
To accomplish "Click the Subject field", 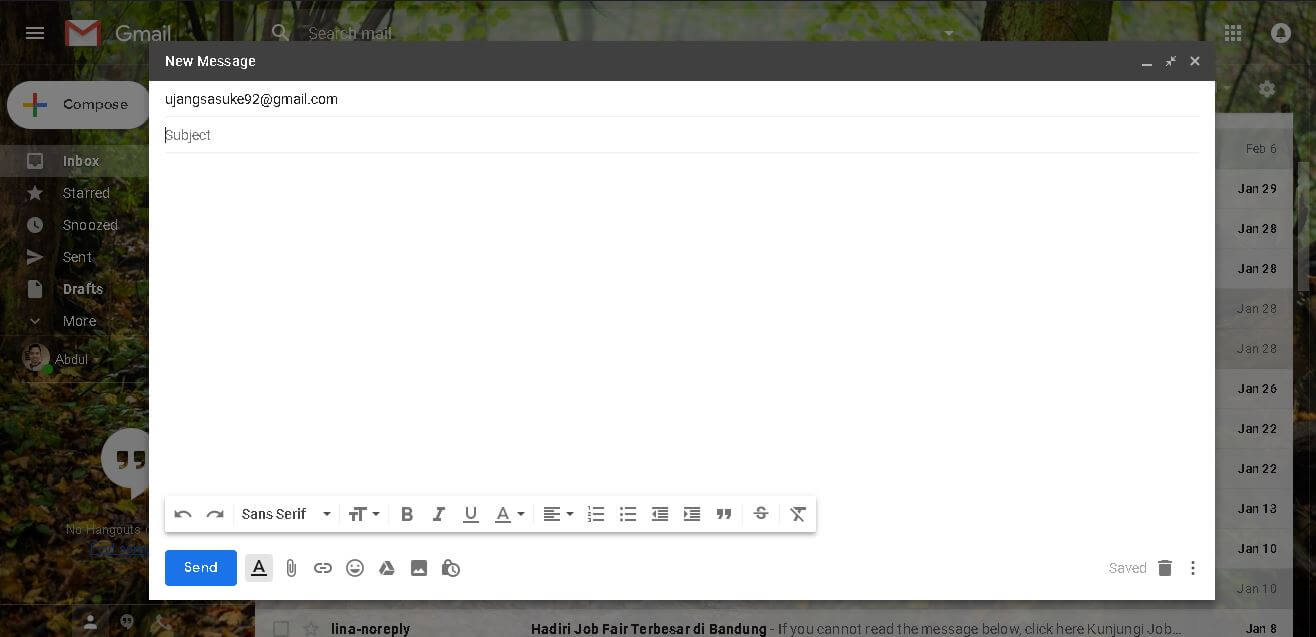I will coord(682,135).
